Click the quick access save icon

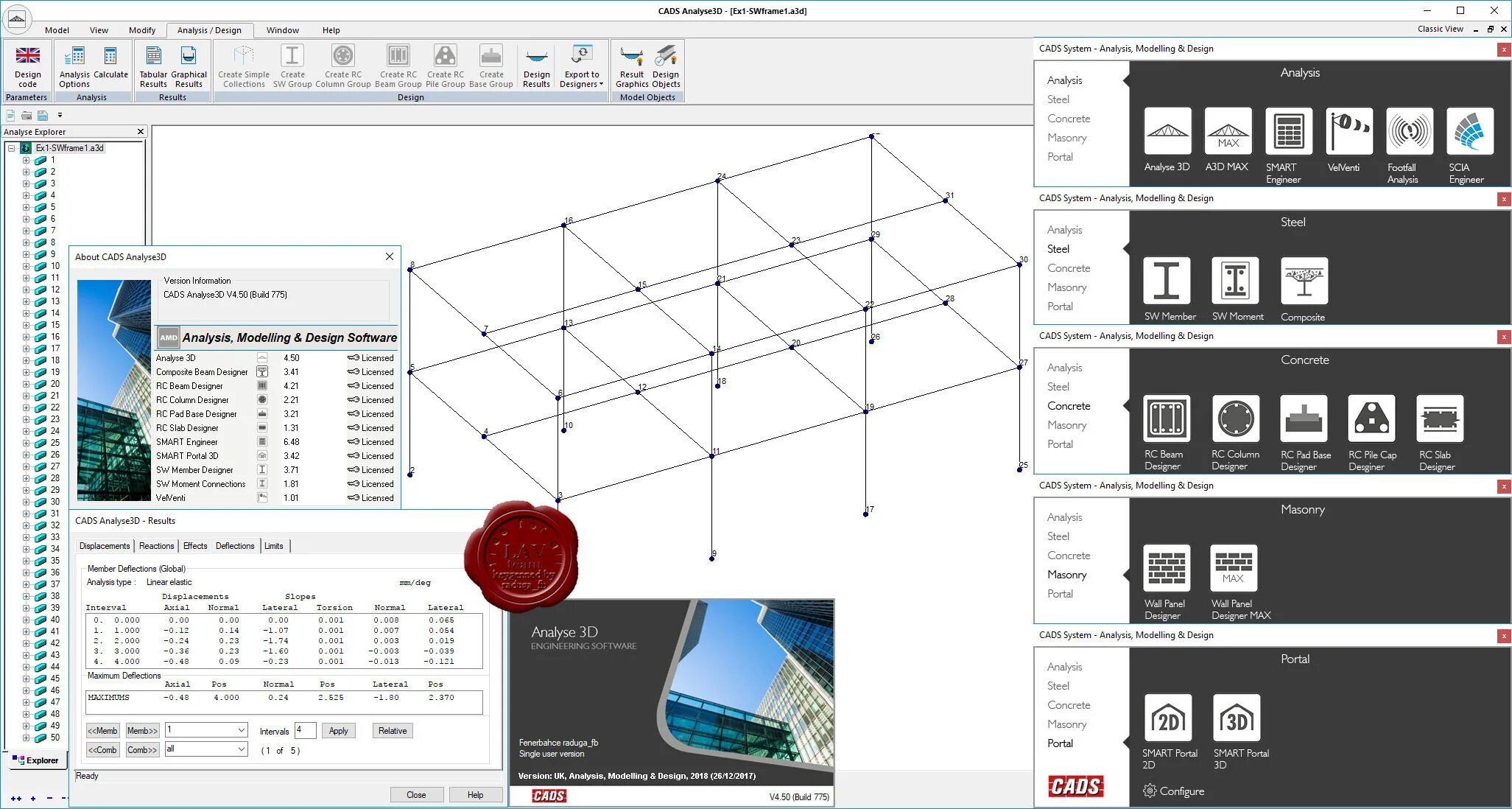tap(43, 115)
